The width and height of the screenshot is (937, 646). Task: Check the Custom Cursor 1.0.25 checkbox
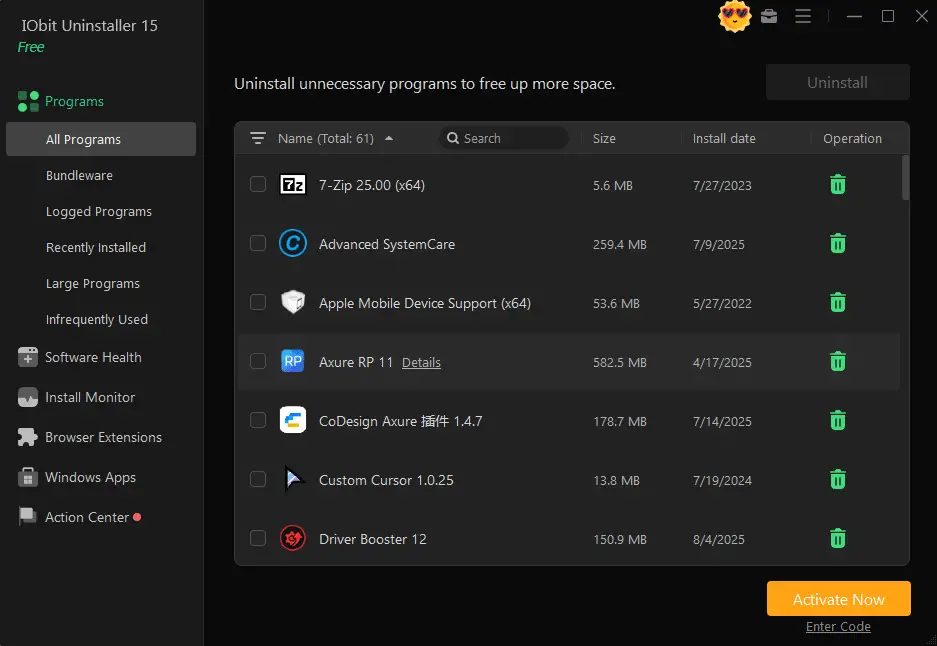click(257, 480)
